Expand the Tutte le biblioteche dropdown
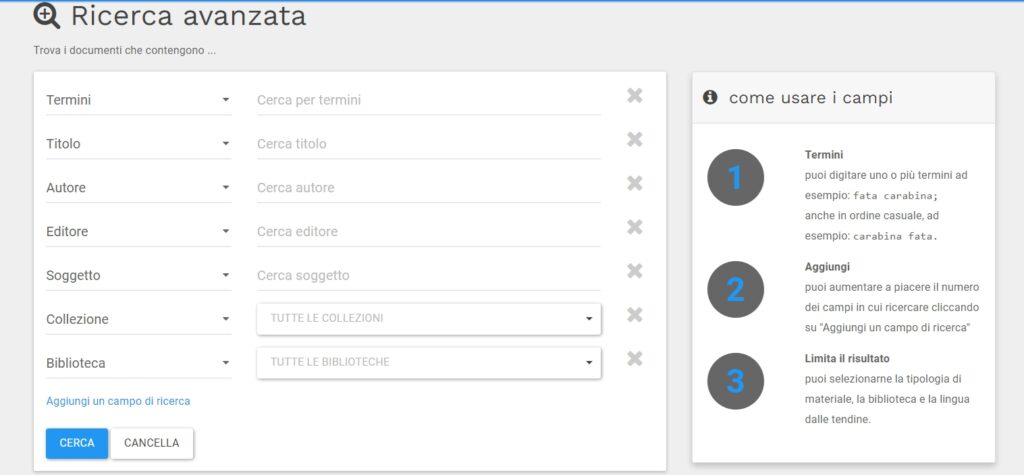Viewport: 1024px width, 475px height. tap(429, 363)
